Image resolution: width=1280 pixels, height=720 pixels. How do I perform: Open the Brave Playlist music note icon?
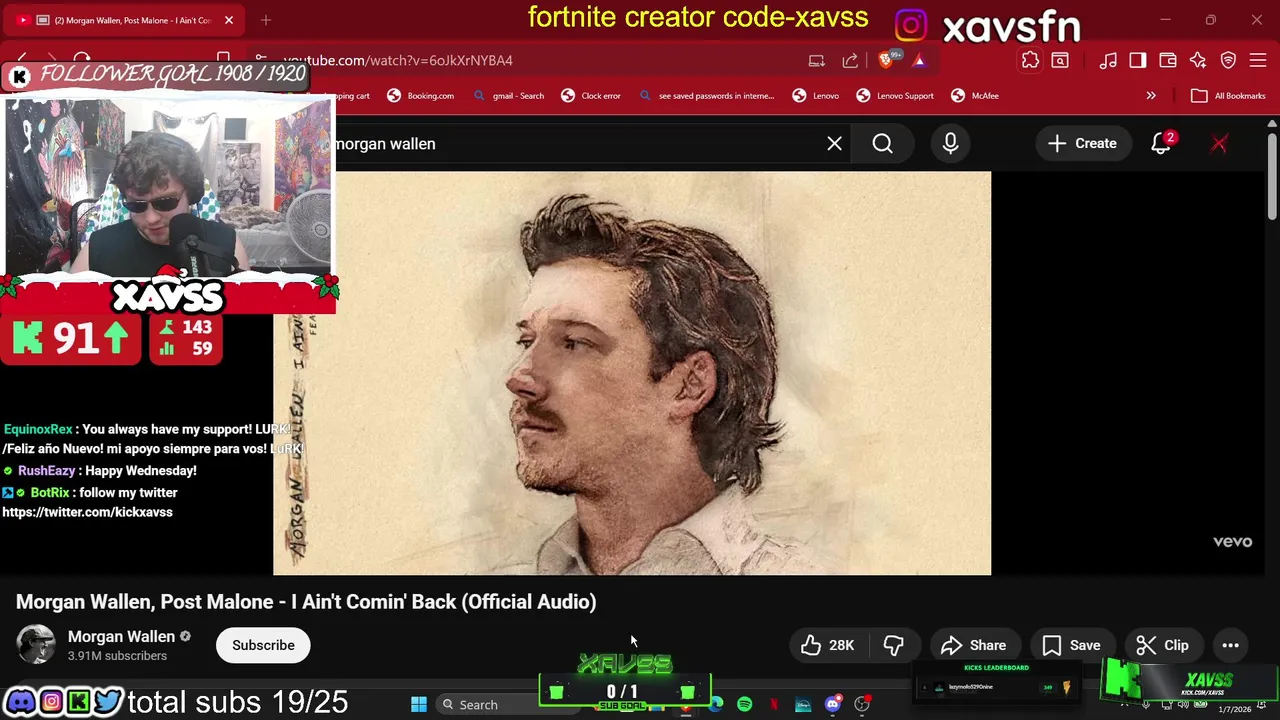point(1108,60)
